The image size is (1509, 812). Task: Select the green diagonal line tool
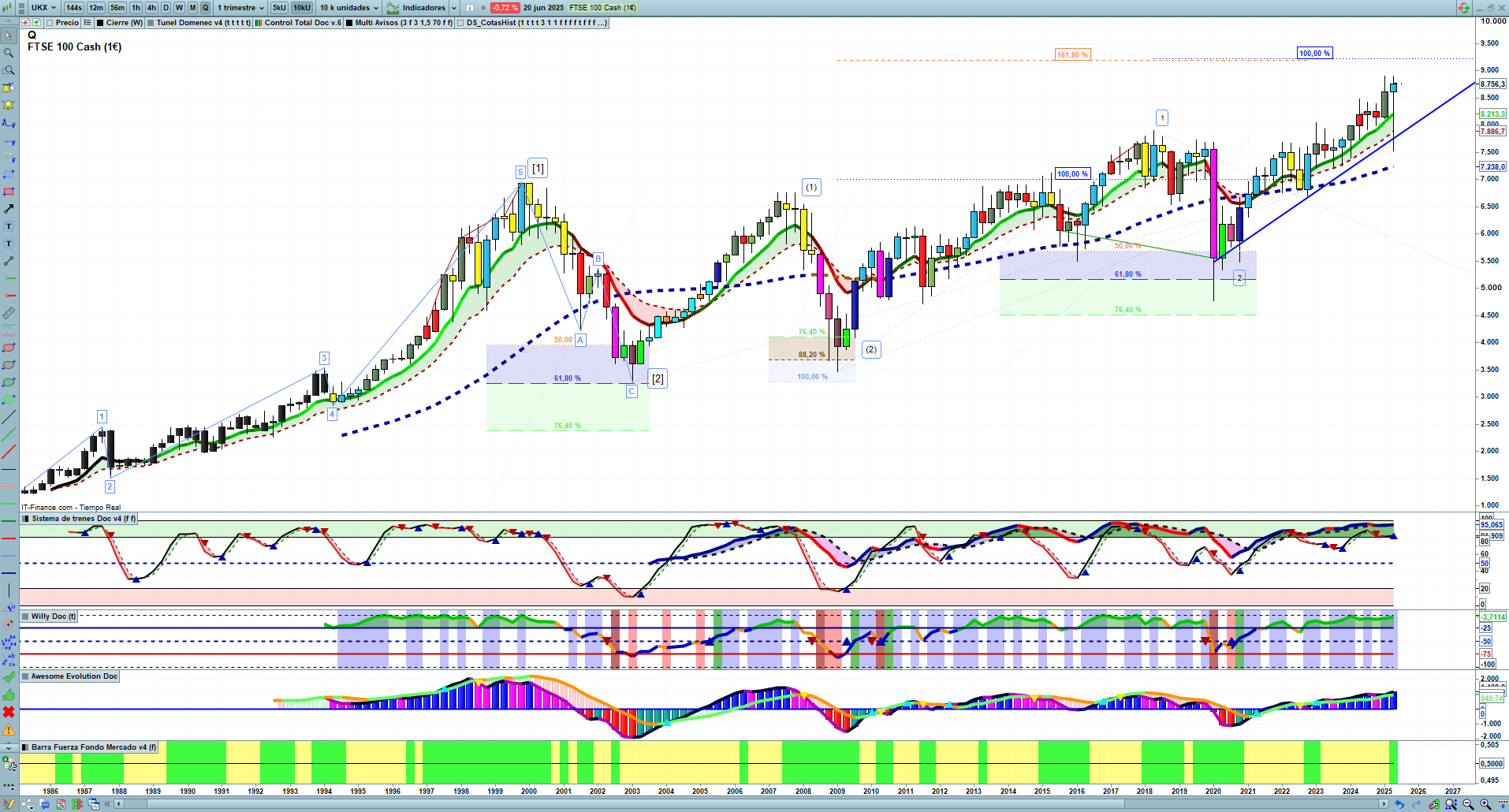click(9, 434)
